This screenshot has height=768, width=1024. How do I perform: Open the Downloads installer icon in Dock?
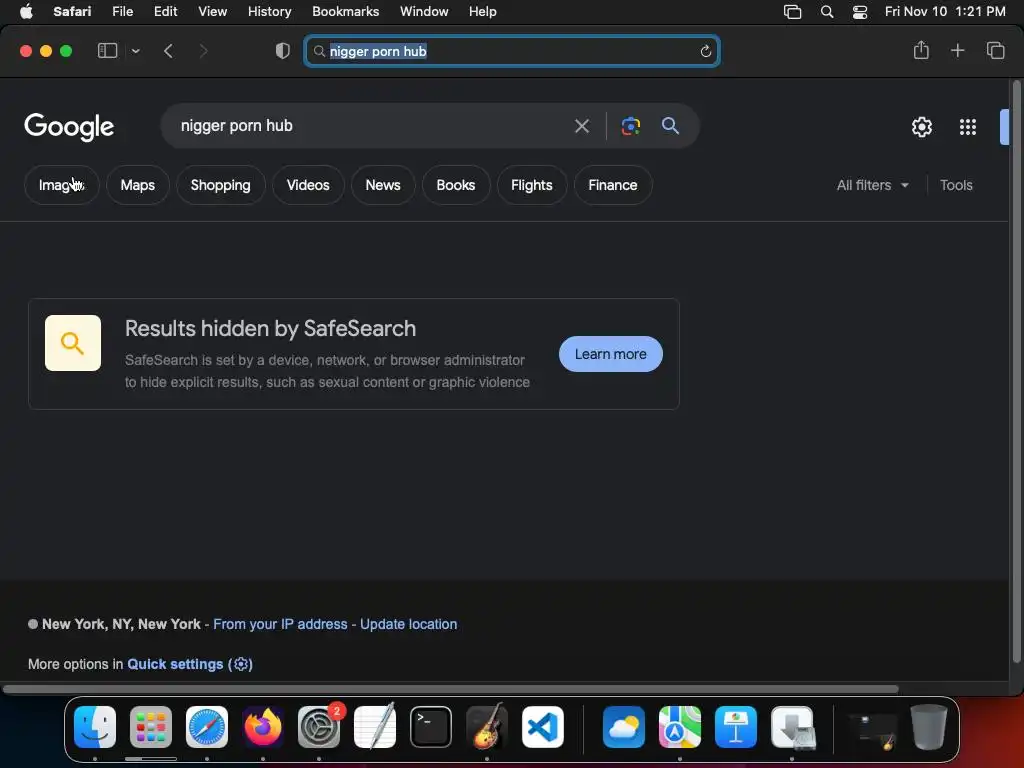click(x=792, y=727)
